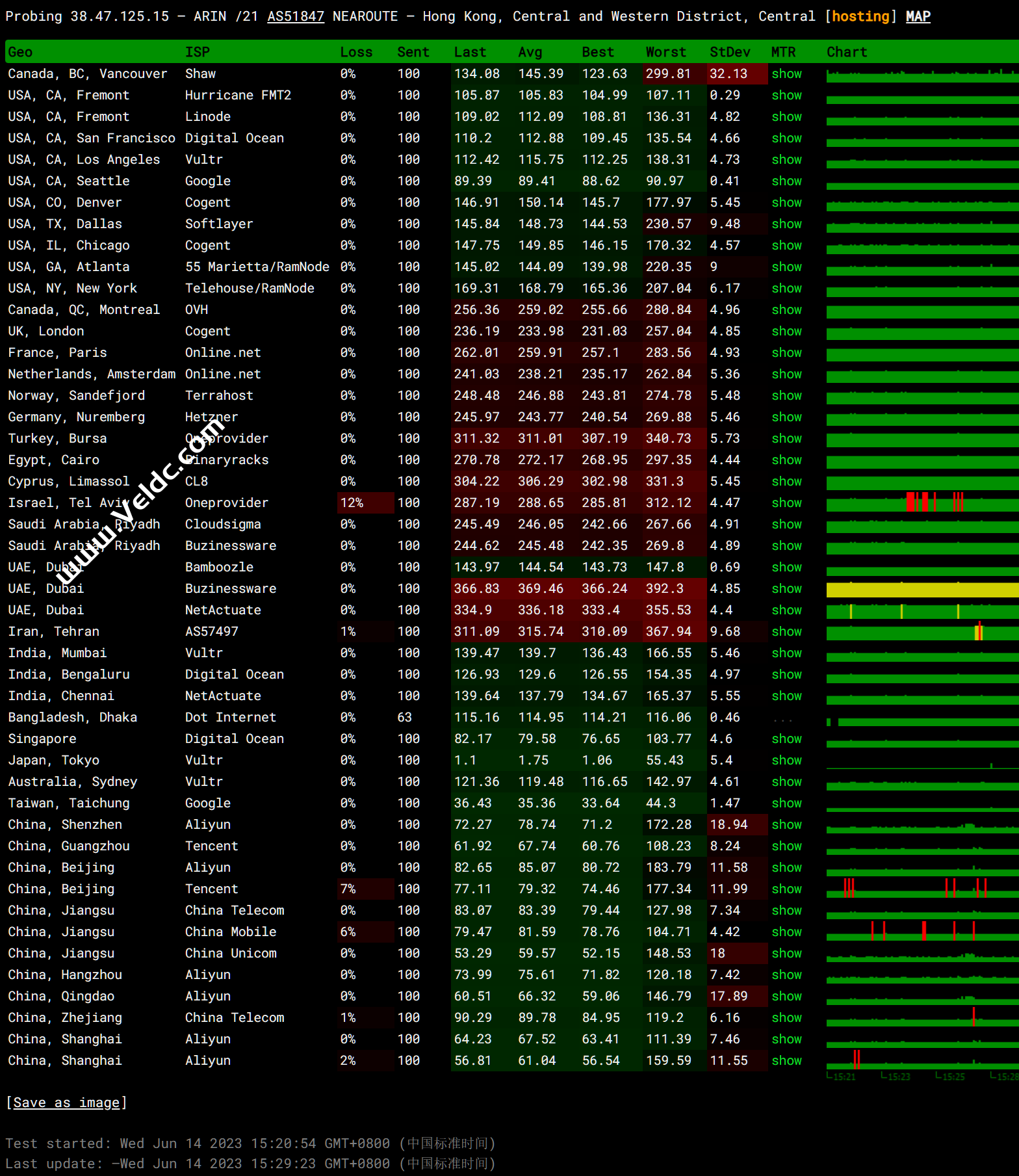Click the Avg column header

coord(530,52)
